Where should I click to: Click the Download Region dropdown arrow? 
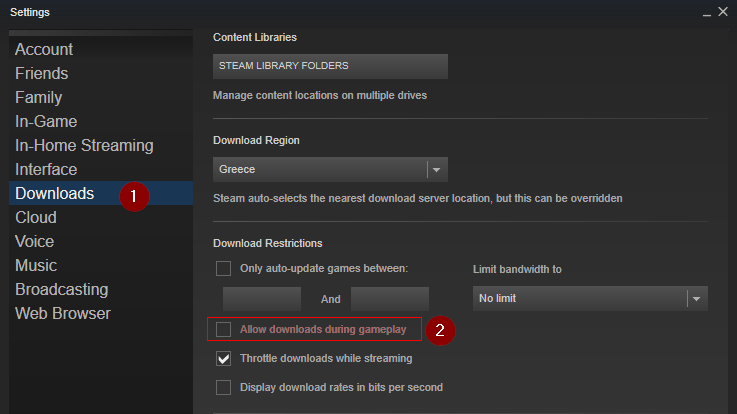pyautogui.click(x=437, y=170)
